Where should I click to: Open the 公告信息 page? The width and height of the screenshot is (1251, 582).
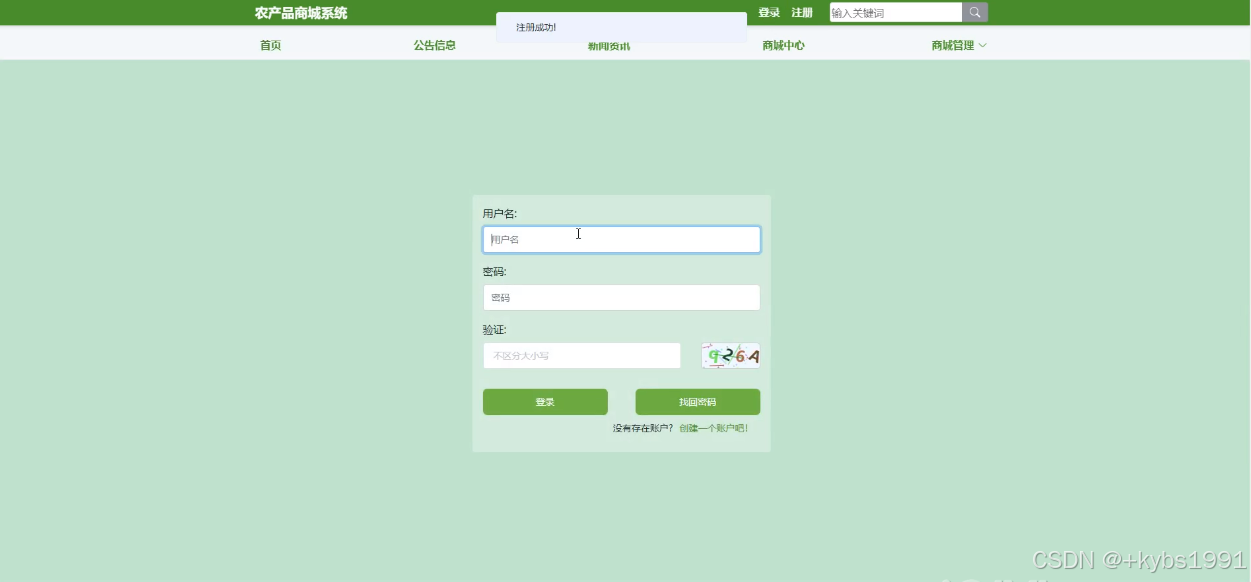434,44
